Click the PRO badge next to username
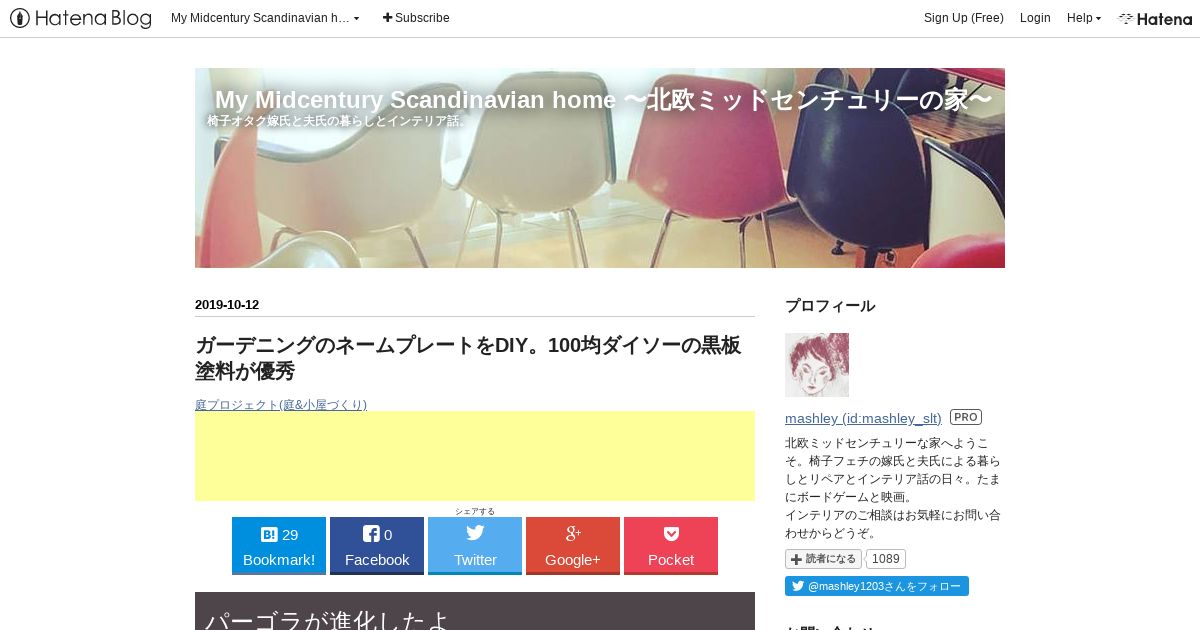The height and width of the screenshot is (630, 1200). pyautogui.click(x=966, y=417)
